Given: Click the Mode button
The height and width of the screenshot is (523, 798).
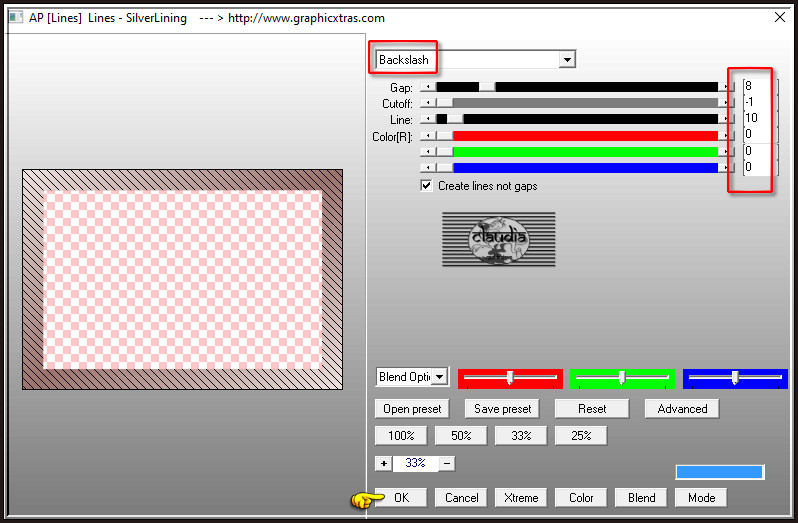Looking at the screenshot, I should (701, 498).
